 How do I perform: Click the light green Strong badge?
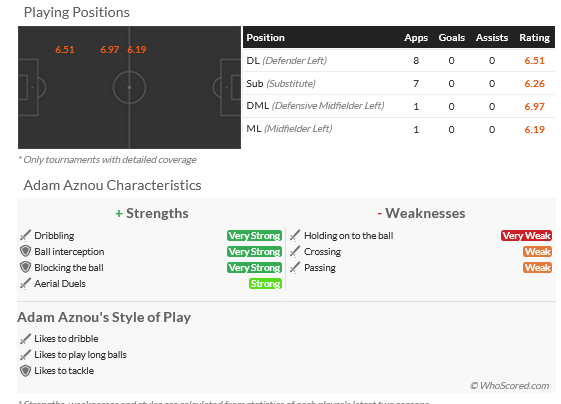[x=265, y=283]
